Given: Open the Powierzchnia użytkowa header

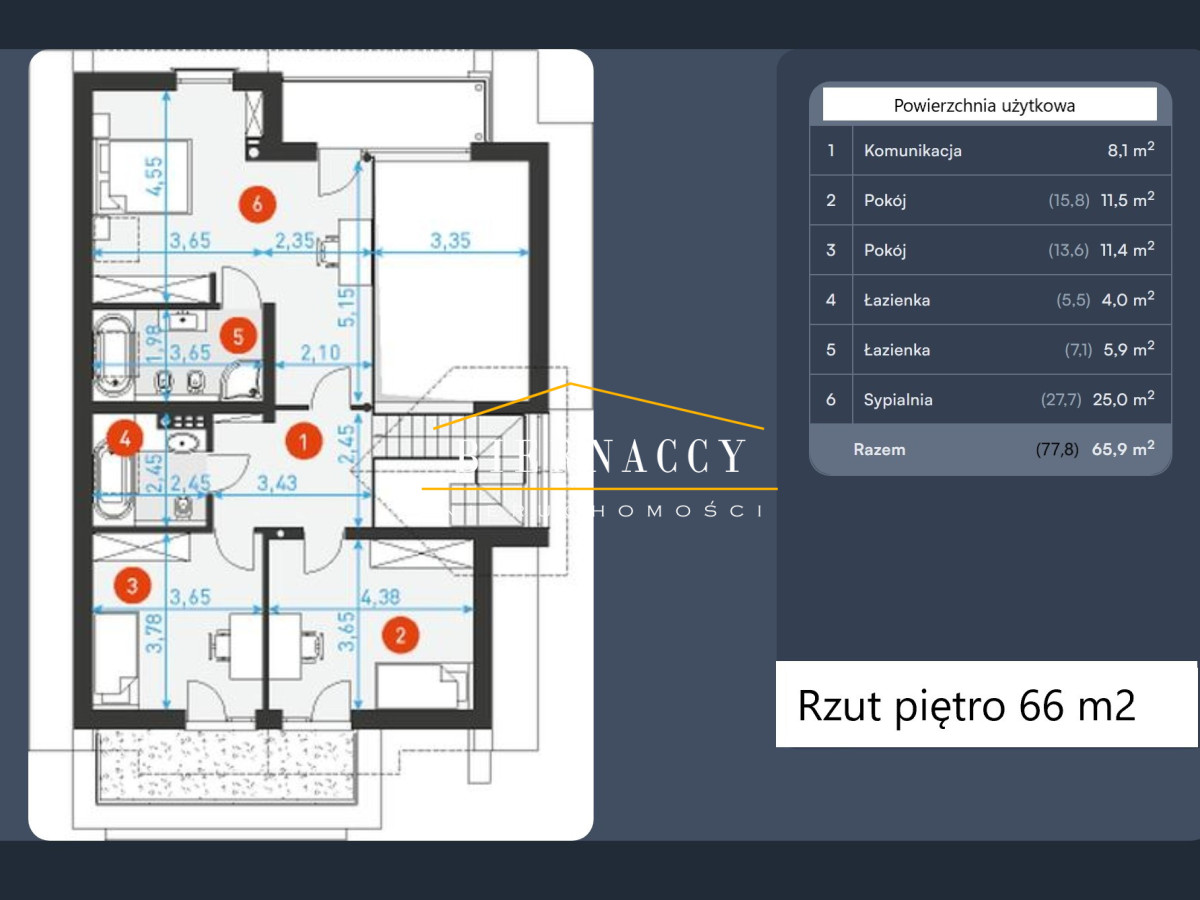Looking at the screenshot, I should click(987, 104).
